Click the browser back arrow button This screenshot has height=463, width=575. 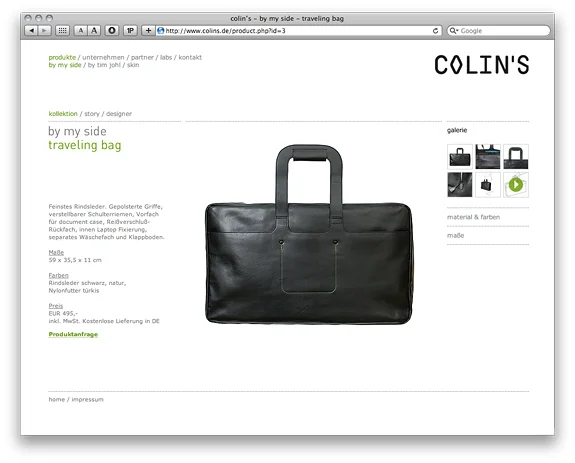click(x=31, y=31)
